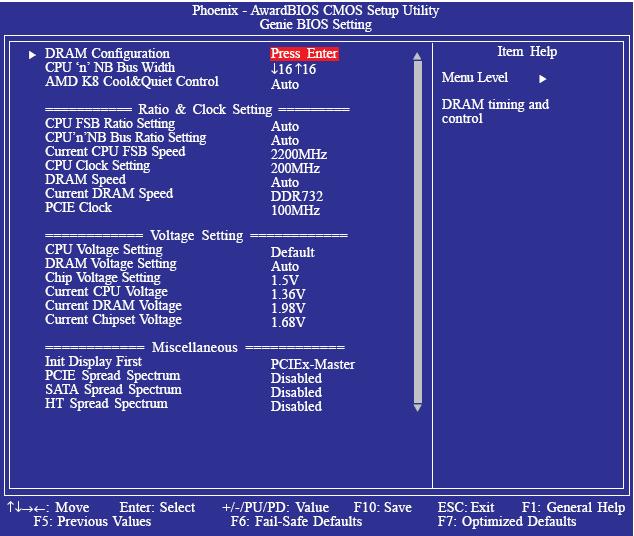This screenshot has width=634, height=536.
Task: Click the Current CPU FSB Speed label
Action: point(115,152)
